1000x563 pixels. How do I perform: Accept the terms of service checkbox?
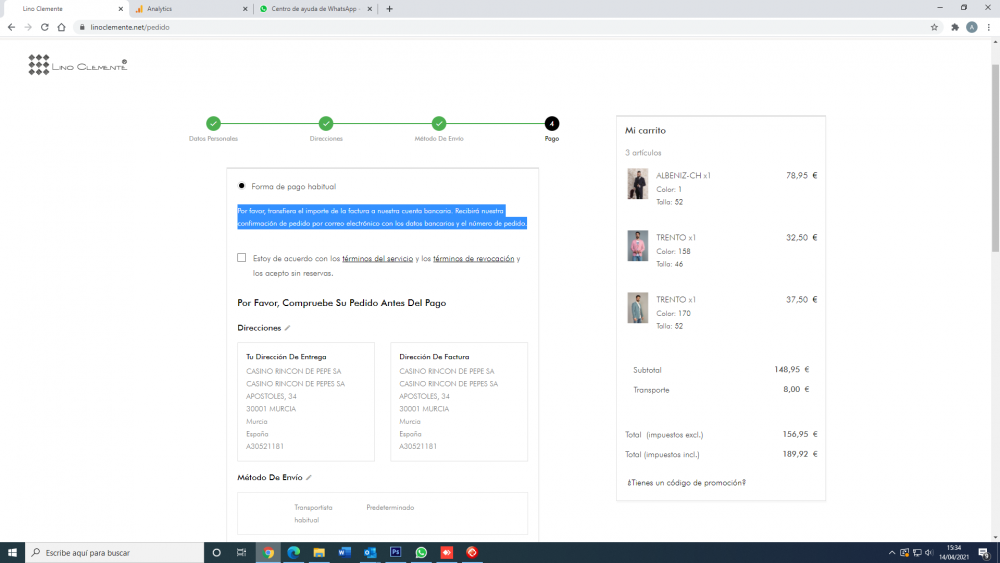pos(241,258)
